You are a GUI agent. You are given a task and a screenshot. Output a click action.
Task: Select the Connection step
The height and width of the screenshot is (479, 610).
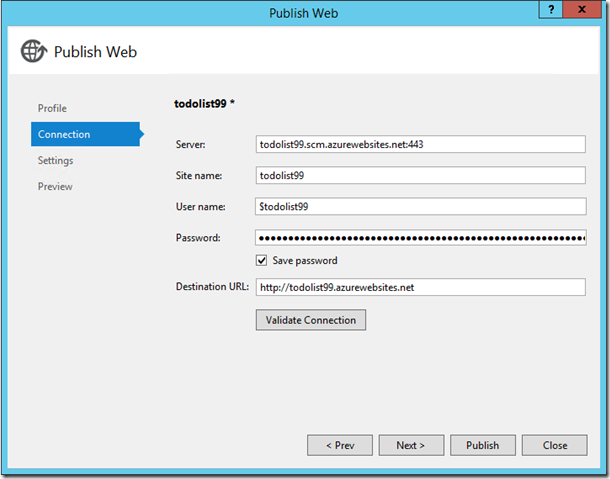click(x=86, y=134)
